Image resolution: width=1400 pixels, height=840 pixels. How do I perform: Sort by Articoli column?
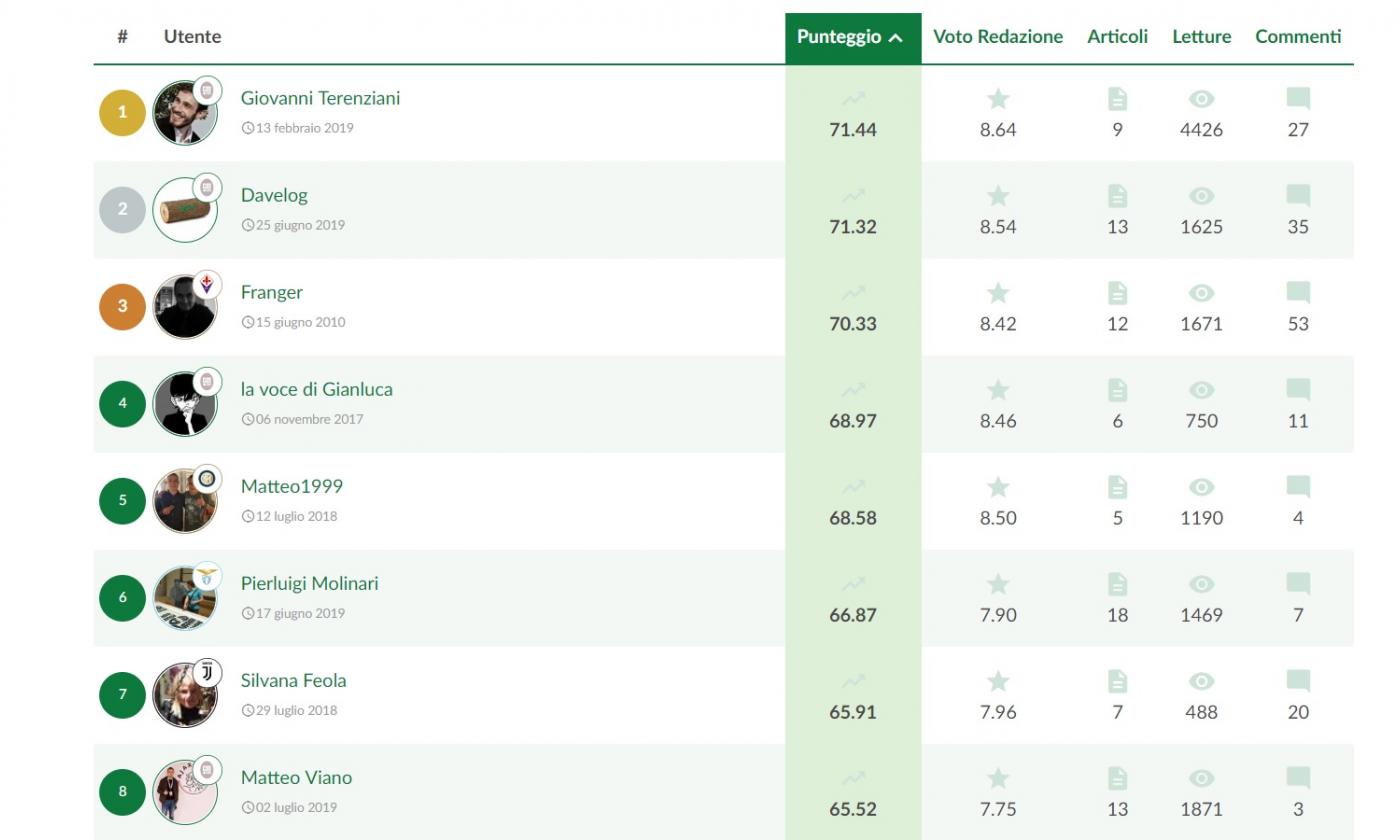coord(1118,37)
